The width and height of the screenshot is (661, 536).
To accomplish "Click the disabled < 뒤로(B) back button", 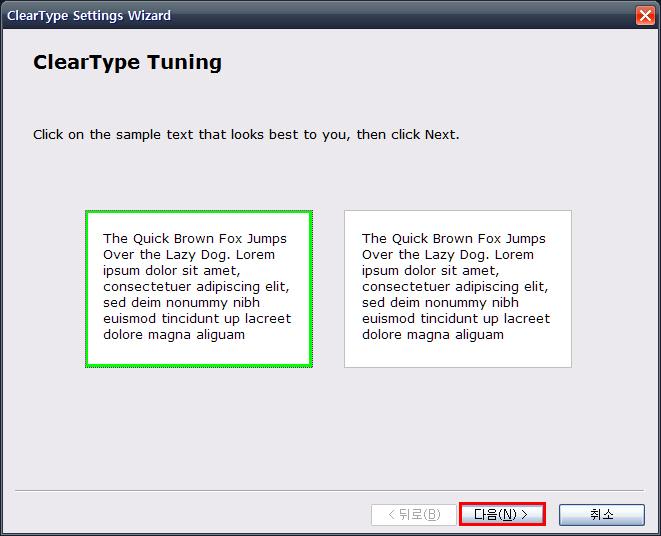I will click(414, 514).
